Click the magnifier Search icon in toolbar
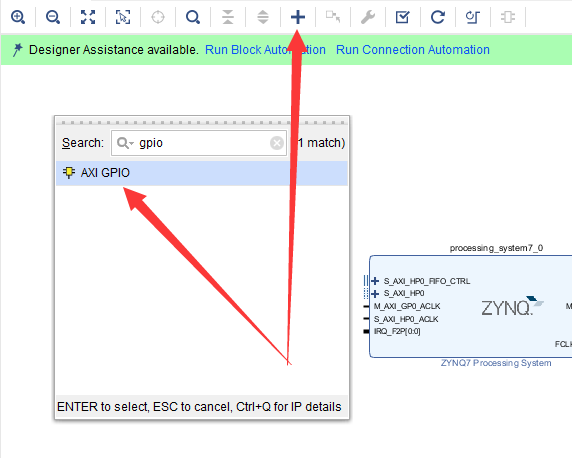The image size is (572, 458). point(193,17)
